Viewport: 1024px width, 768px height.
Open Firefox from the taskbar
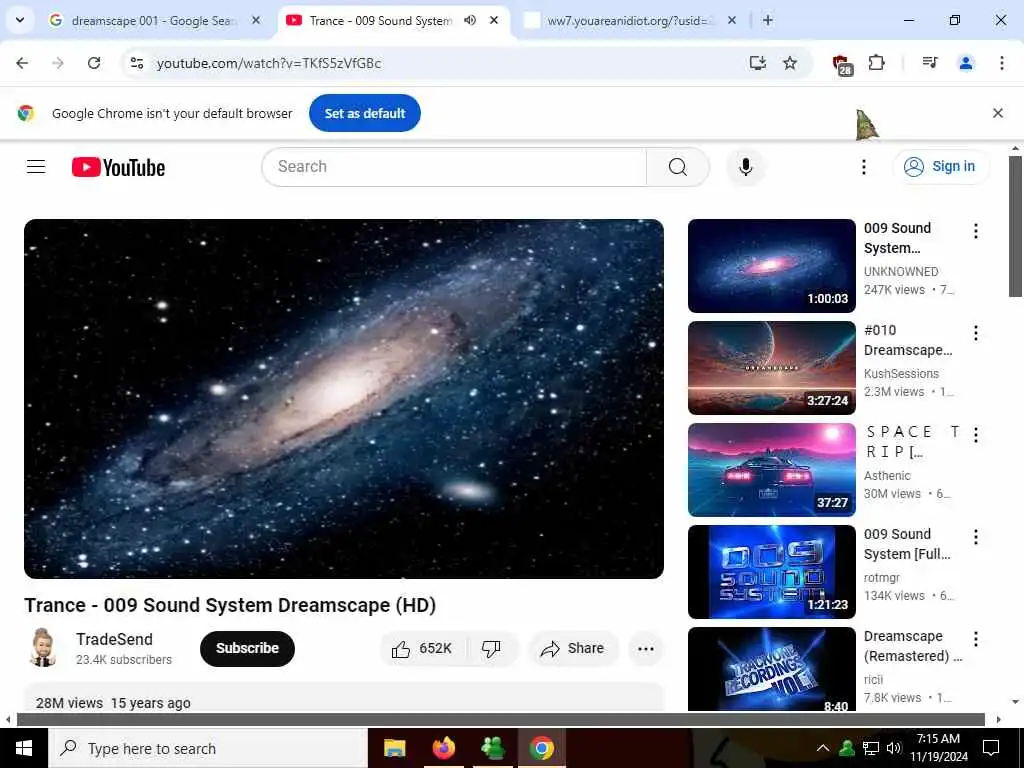click(444, 748)
